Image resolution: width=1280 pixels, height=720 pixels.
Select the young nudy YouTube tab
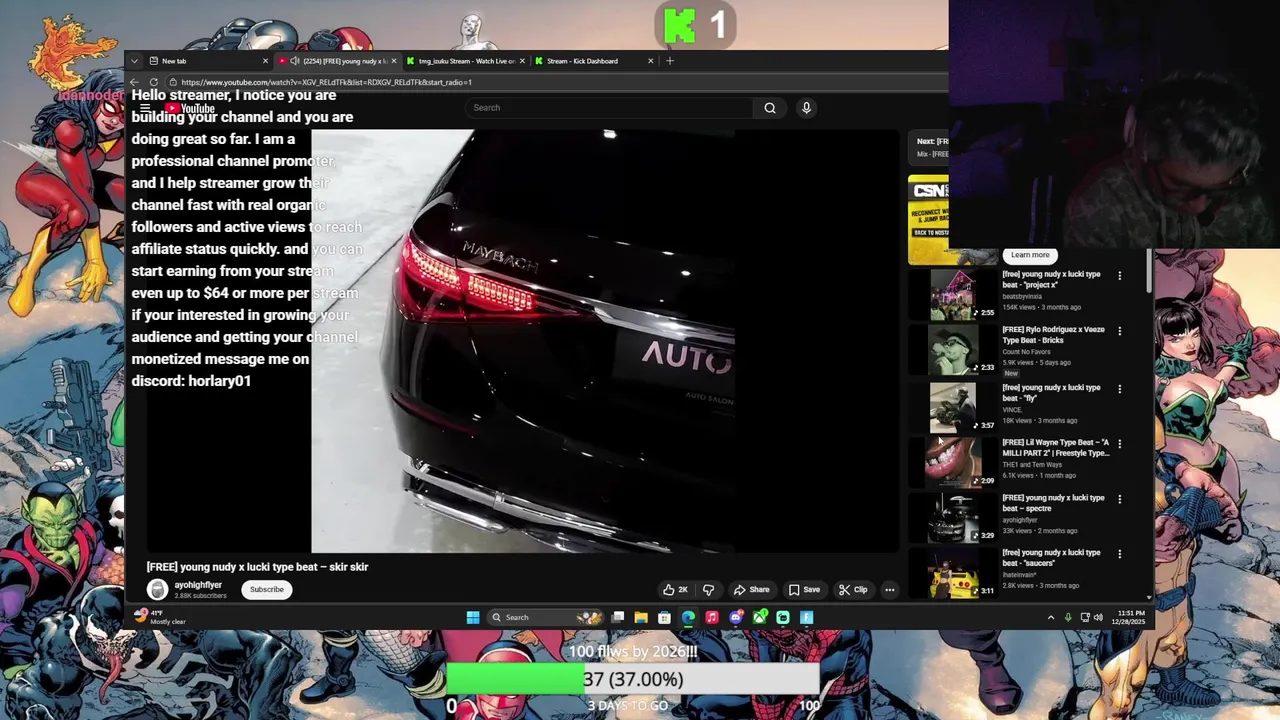point(338,61)
